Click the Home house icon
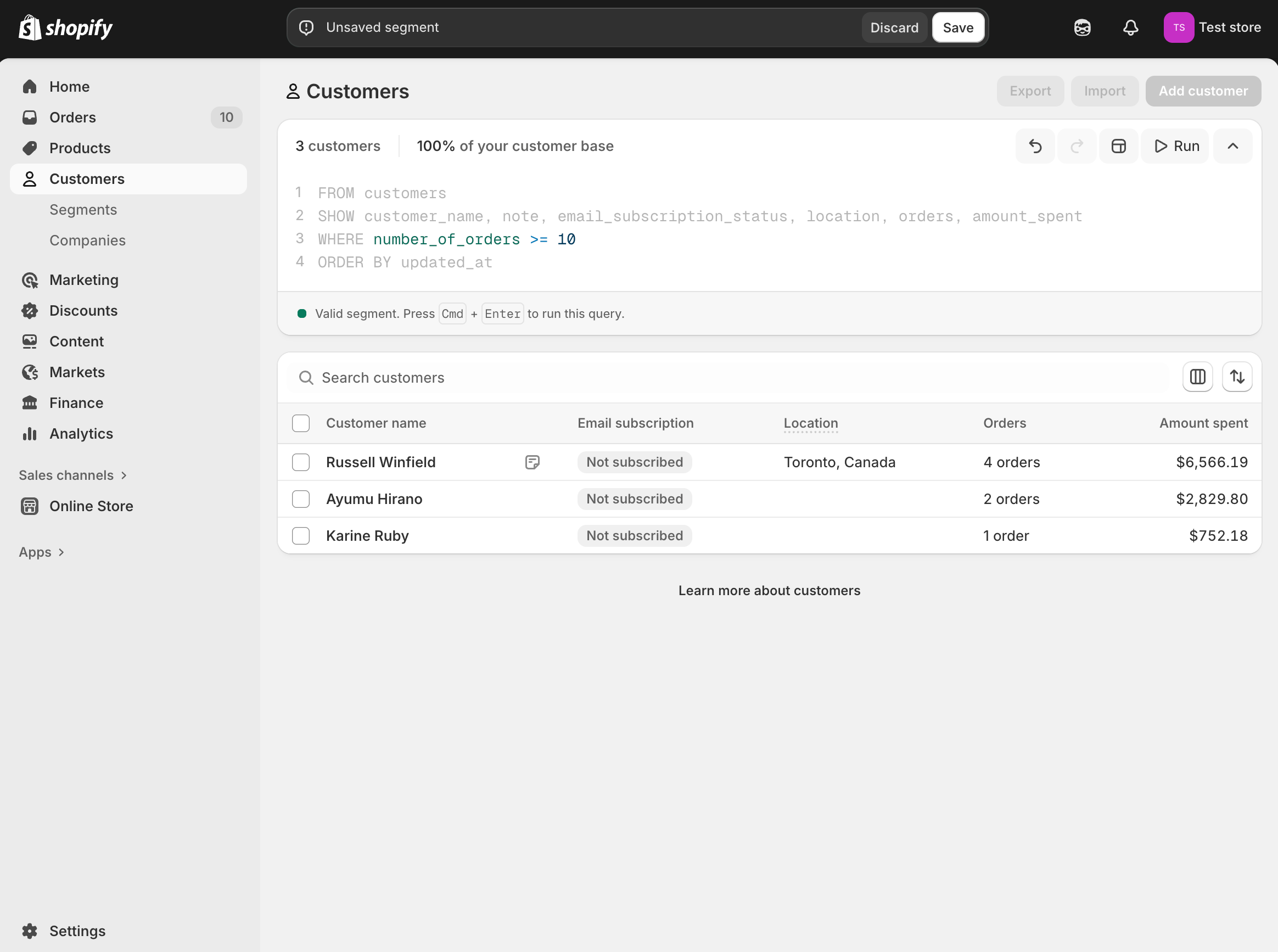Image resolution: width=1278 pixels, height=952 pixels. (30, 86)
